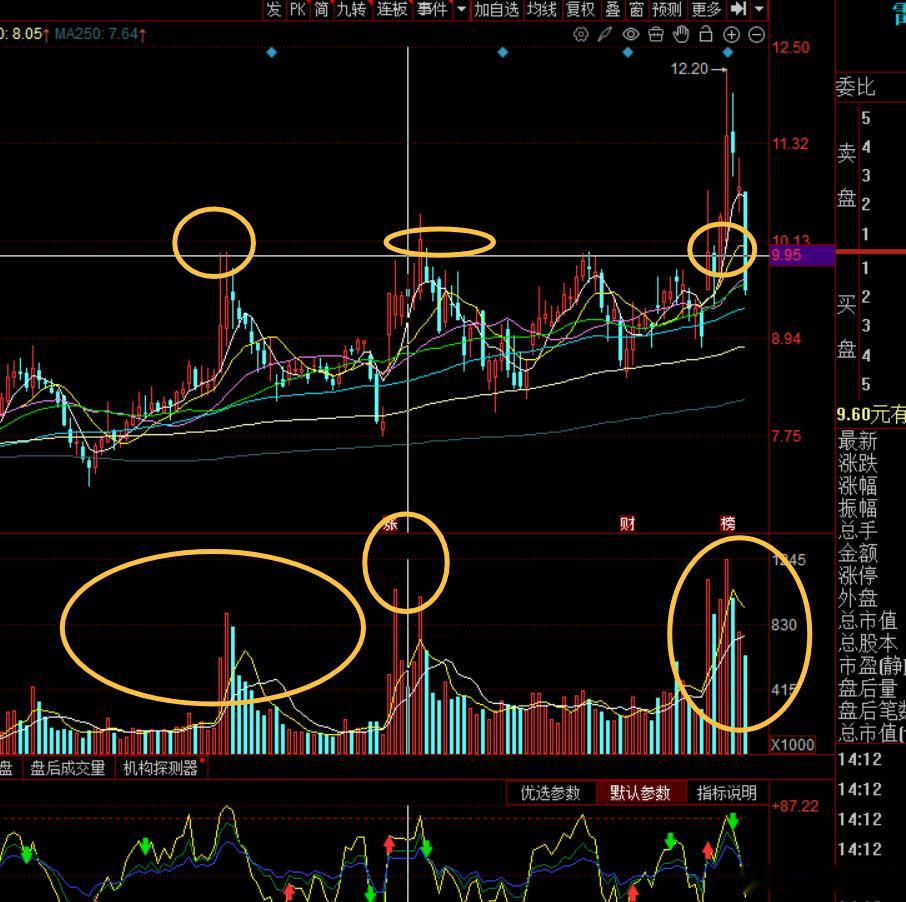
Task: Click the 振幅 row label
Action: coord(858,508)
